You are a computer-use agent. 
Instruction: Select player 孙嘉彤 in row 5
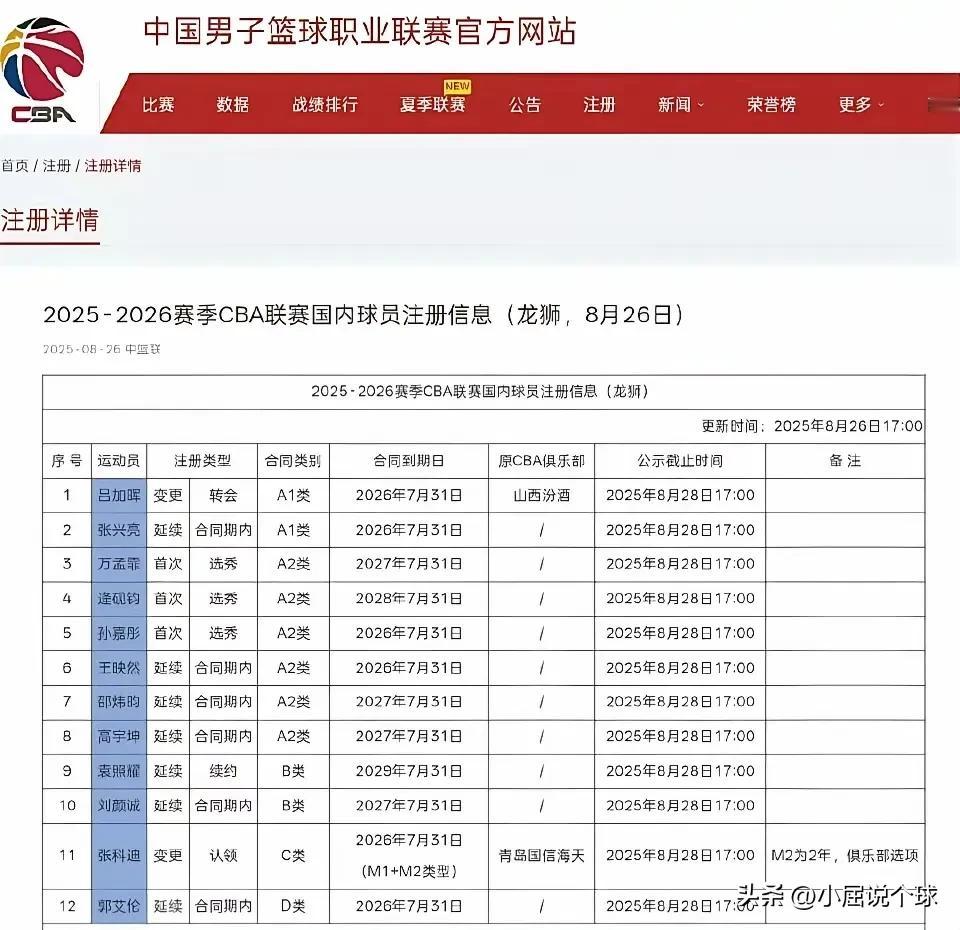[x=119, y=633]
